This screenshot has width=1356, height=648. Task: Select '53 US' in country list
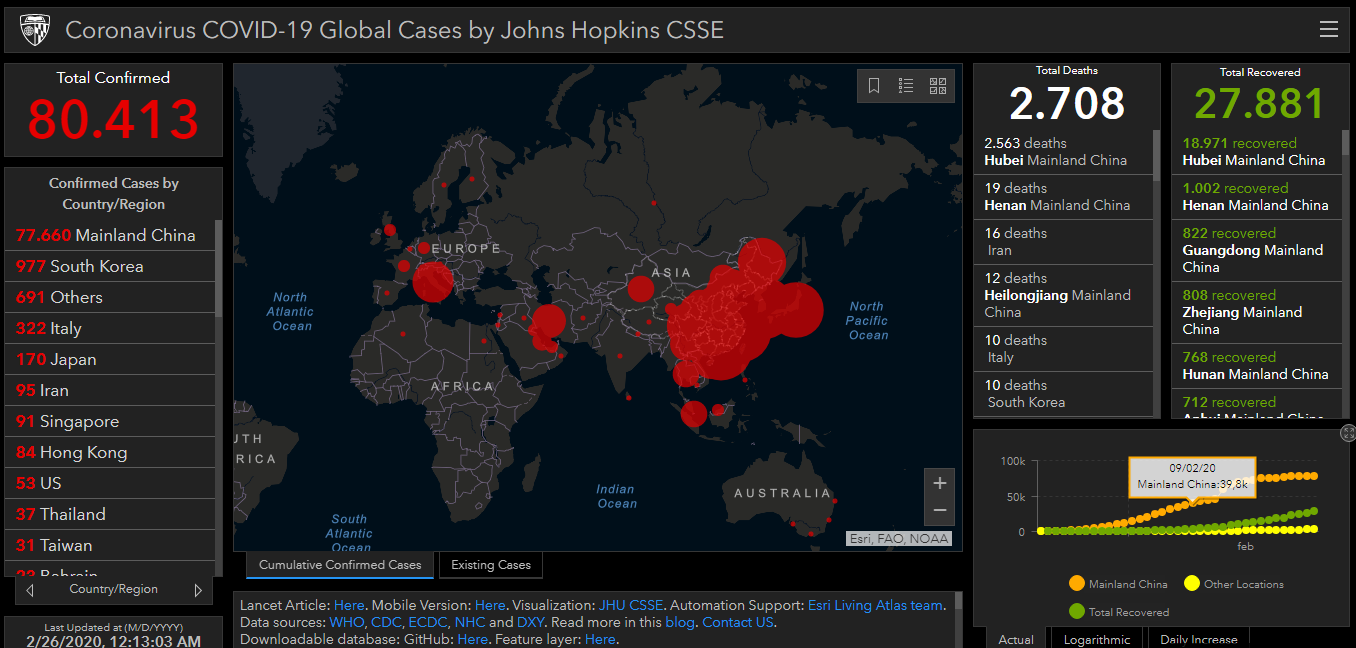(x=110, y=483)
